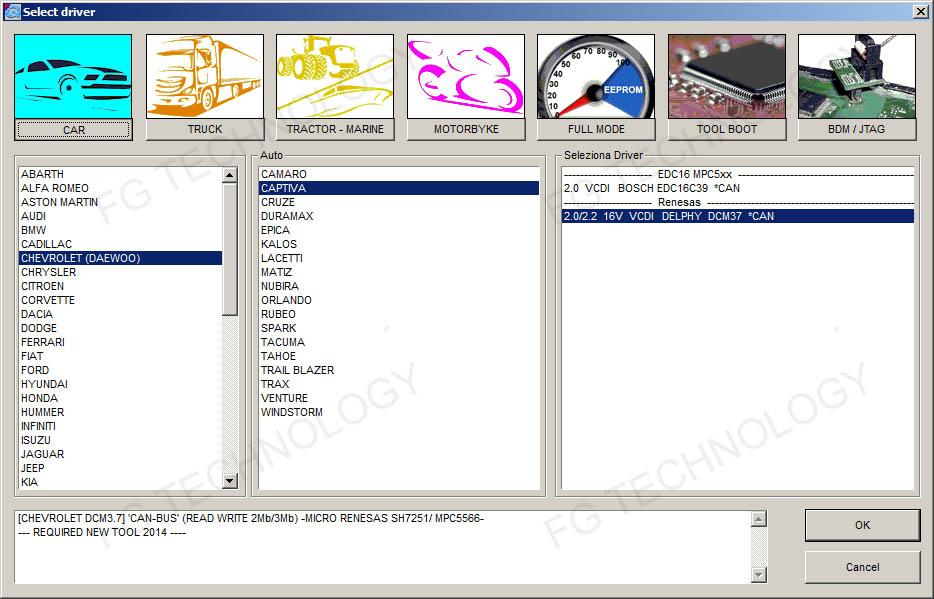Select FERRARI in the brand list
The width and height of the screenshot is (934, 599).
point(120,342)
